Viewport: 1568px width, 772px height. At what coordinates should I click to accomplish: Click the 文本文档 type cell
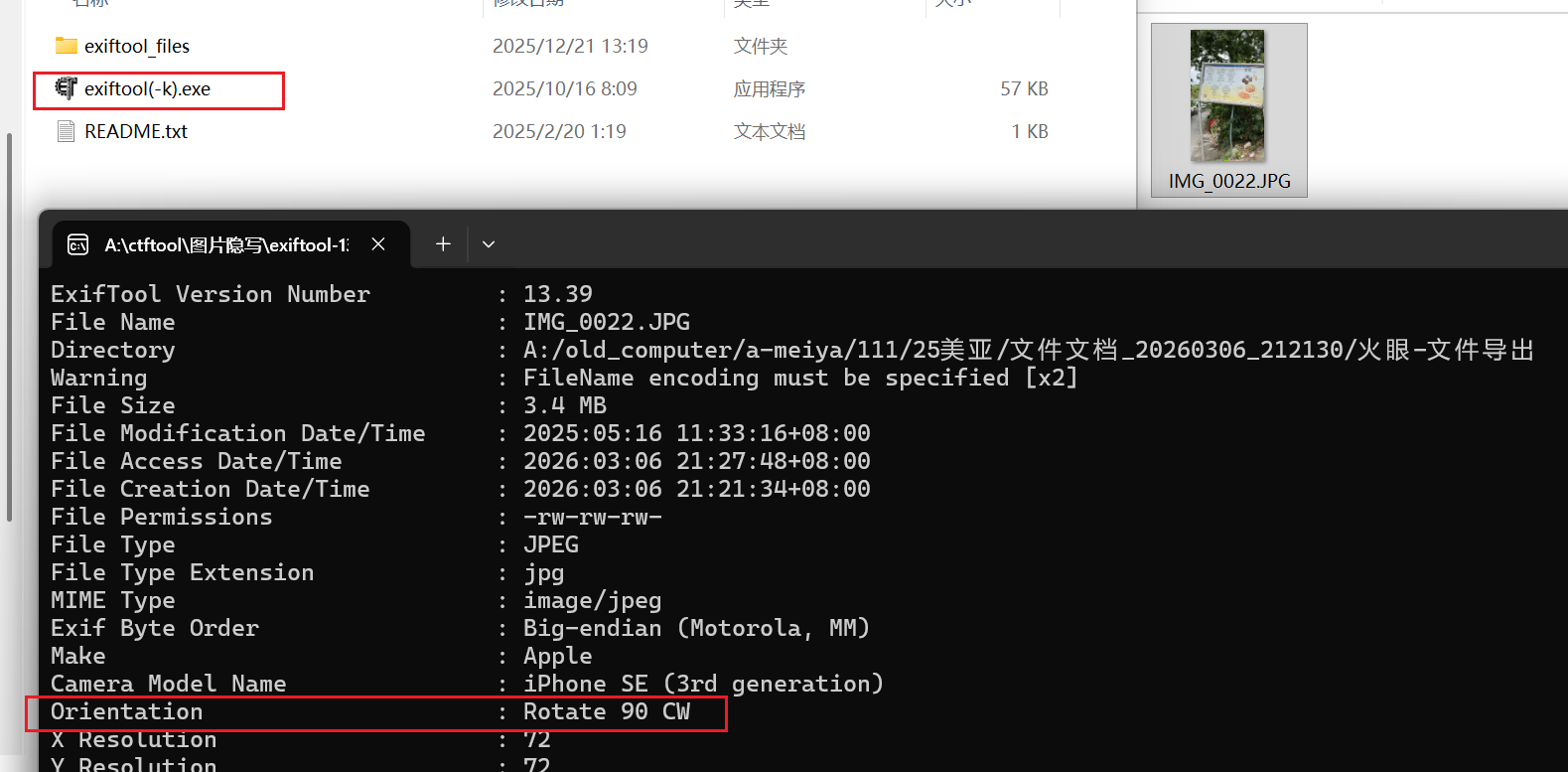click(x=770, y=131)
